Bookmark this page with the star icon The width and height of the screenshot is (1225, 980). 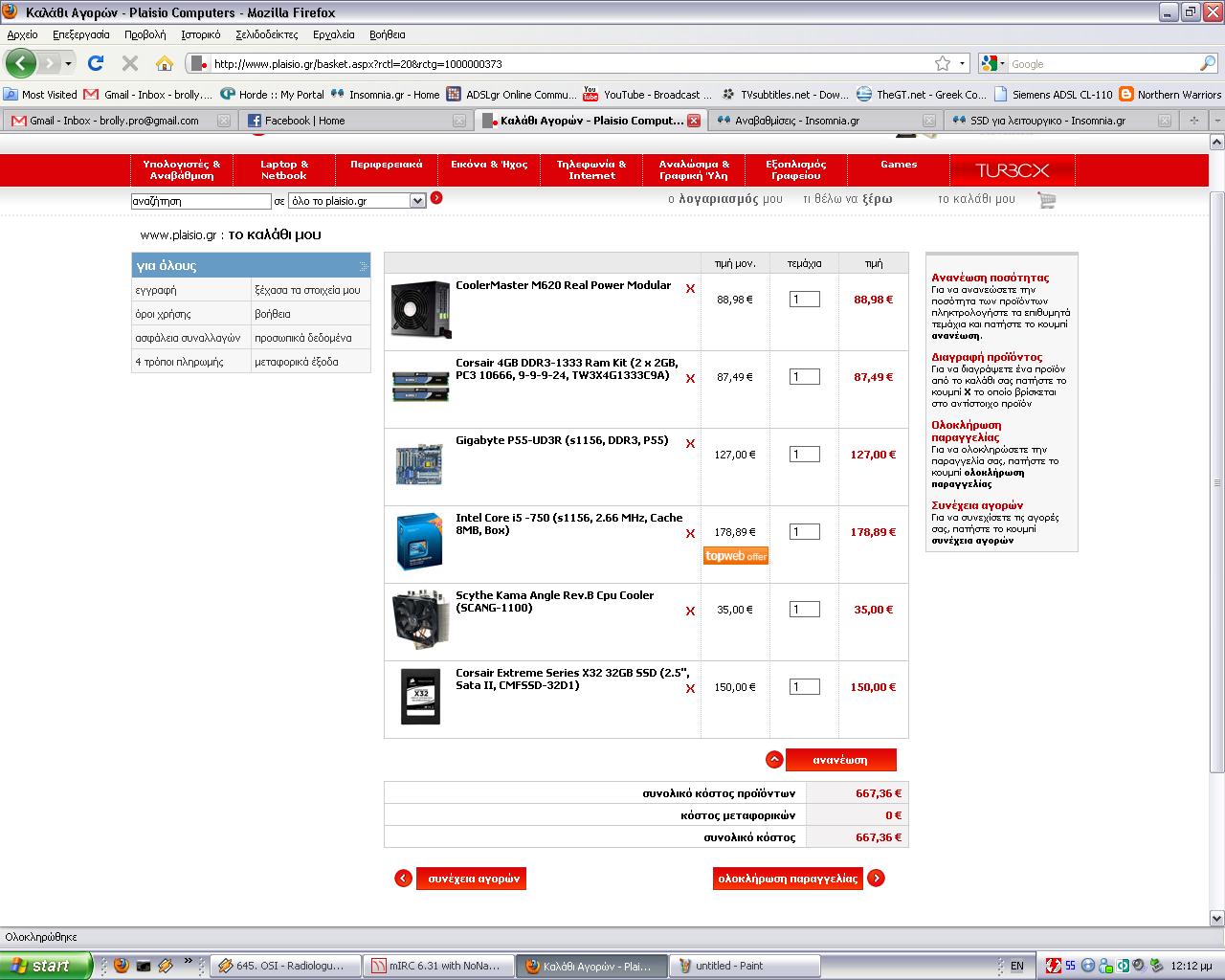click(943, 64)
